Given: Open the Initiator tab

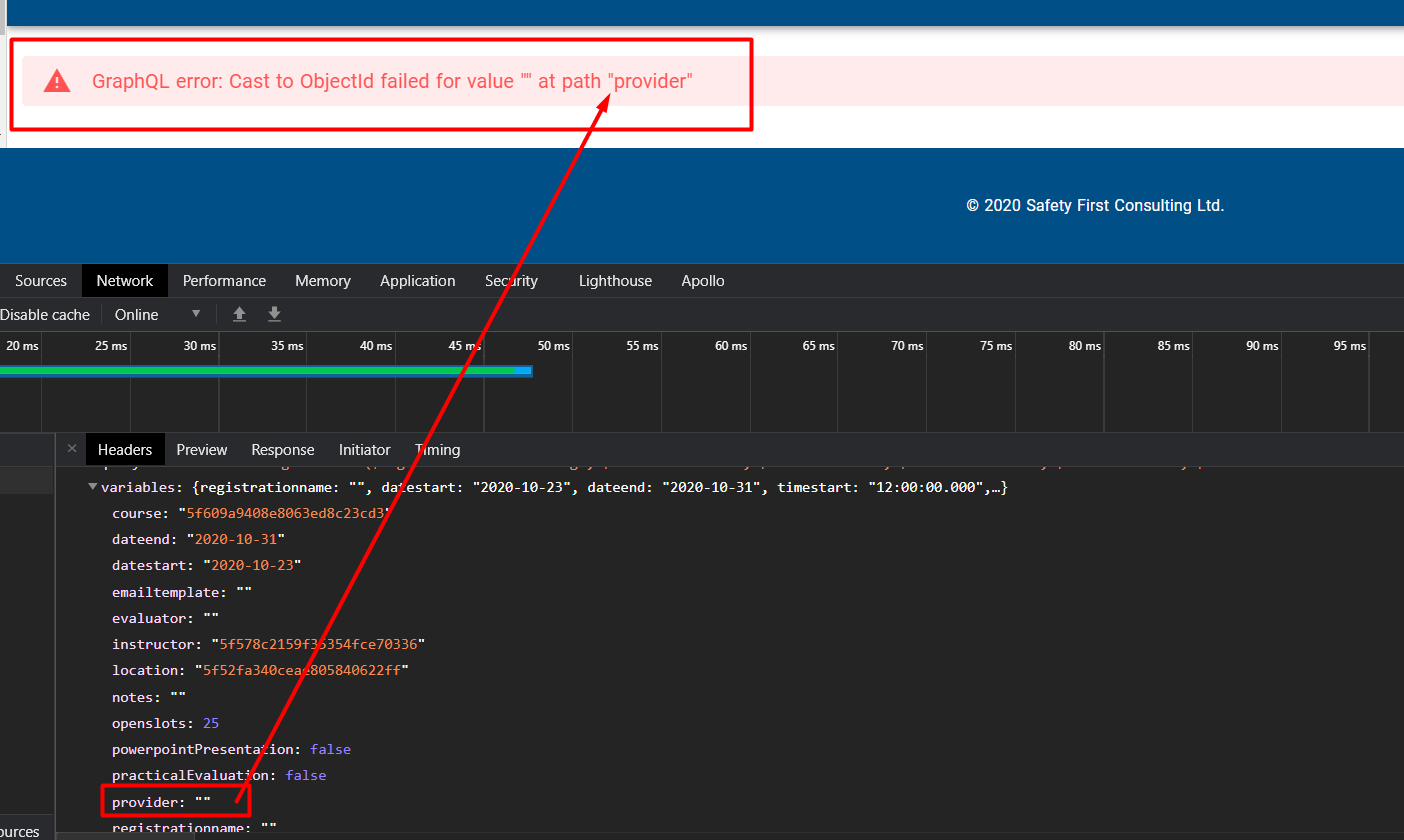Looking at the screenshot, I should pos(365,449).
